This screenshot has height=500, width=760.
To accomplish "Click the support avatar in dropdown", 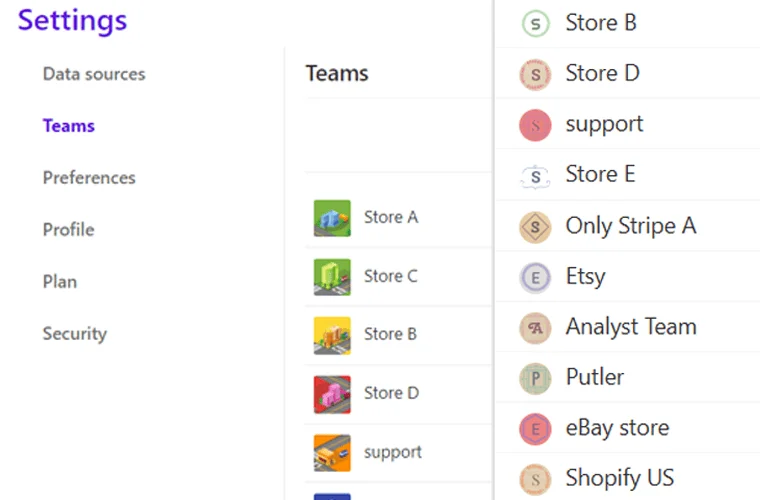I will 535,125.
